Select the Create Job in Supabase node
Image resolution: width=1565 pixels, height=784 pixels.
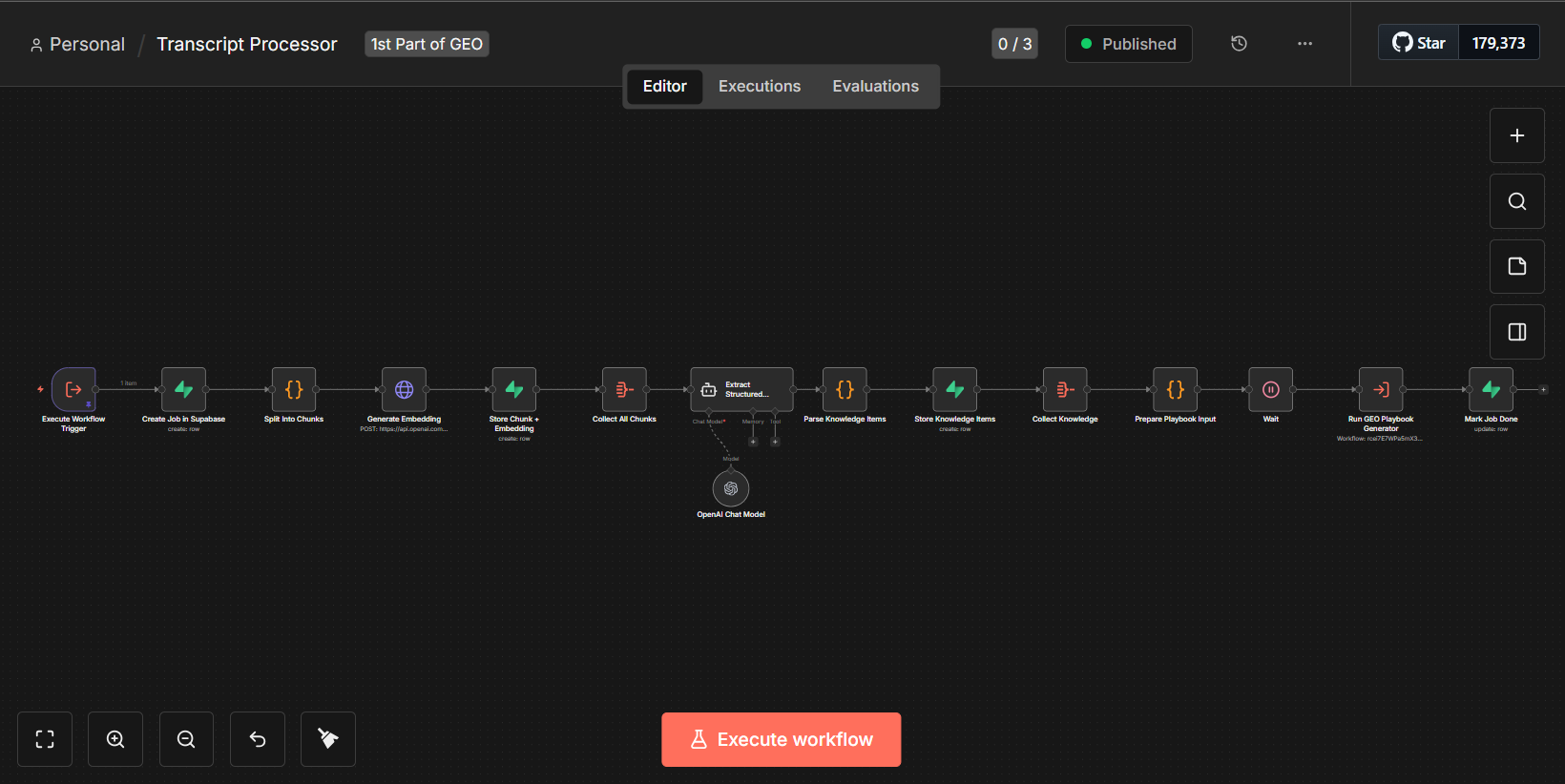pyautogui.click(x=183, y=389)
